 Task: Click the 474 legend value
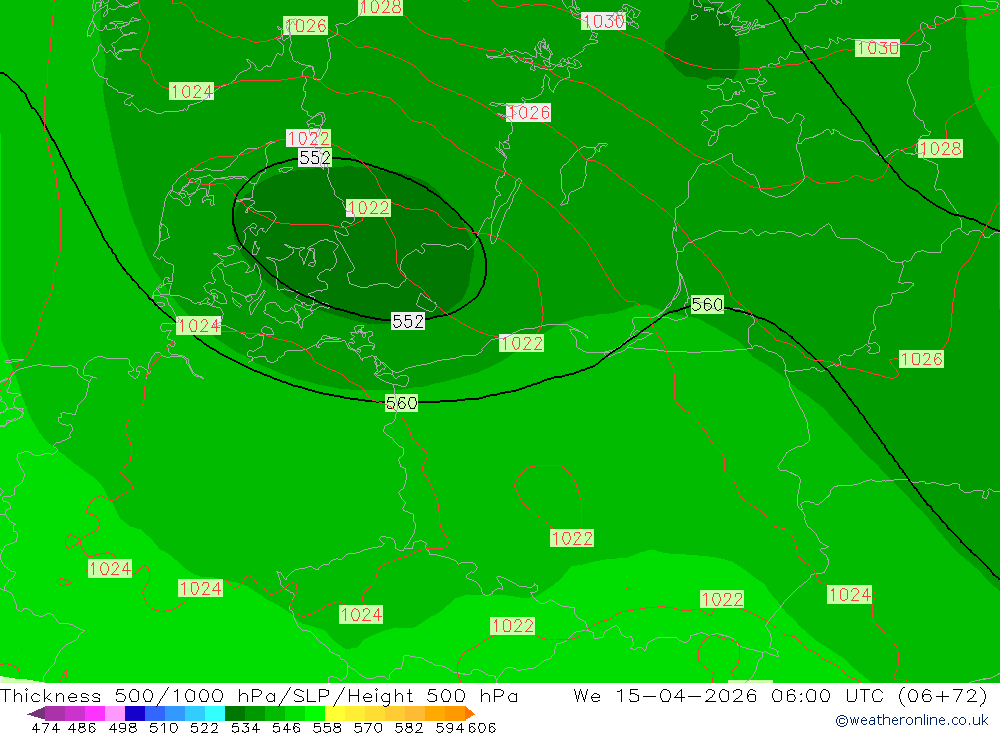[46, 727]
